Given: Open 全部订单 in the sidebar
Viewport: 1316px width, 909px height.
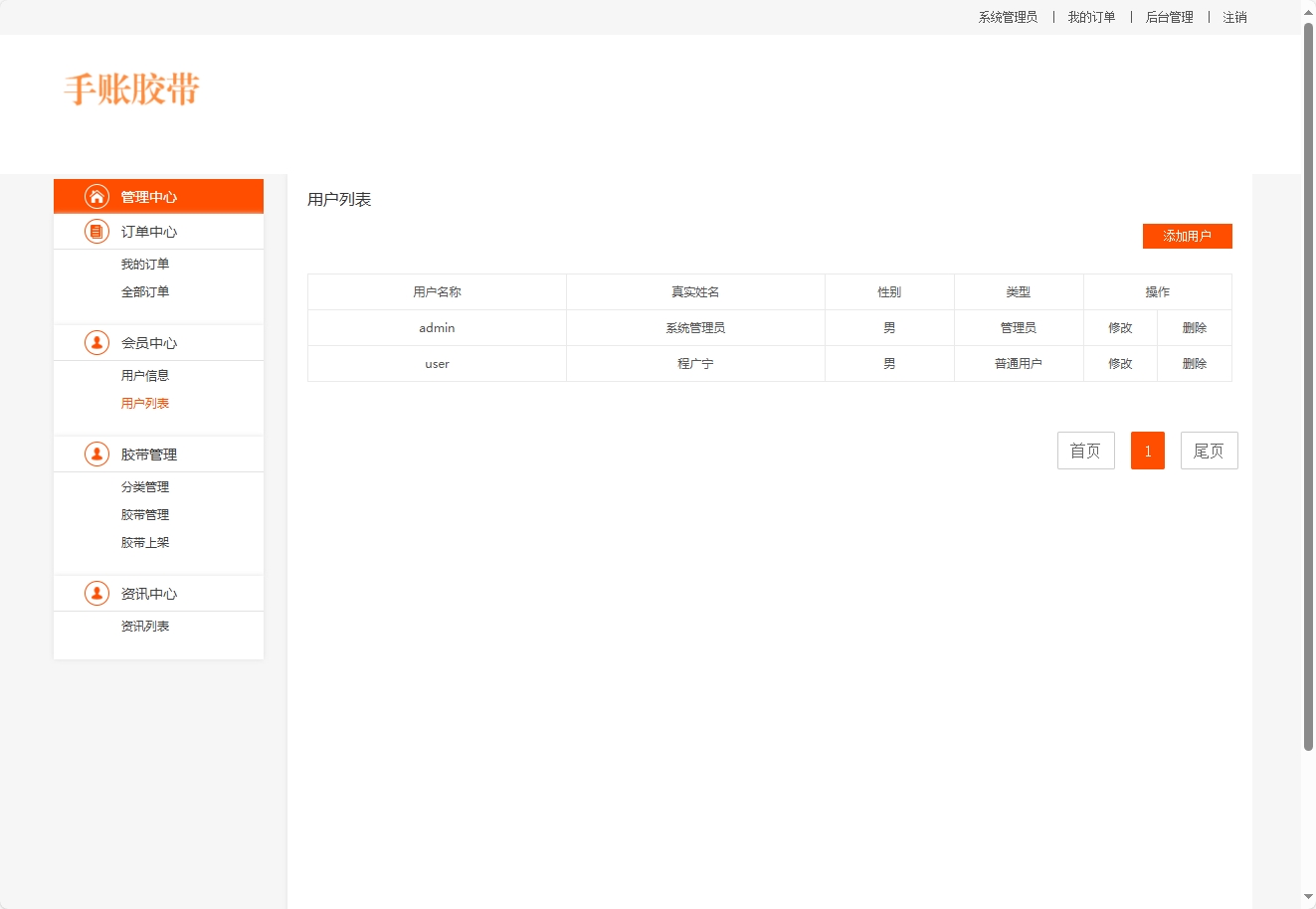Looking at the screenshot, I should pos(145,291).
